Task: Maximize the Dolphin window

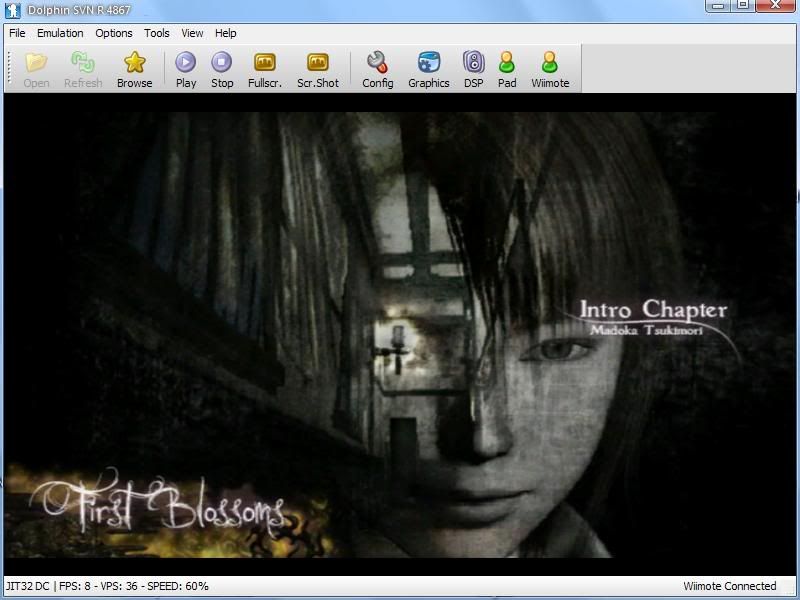Action: 743,6
